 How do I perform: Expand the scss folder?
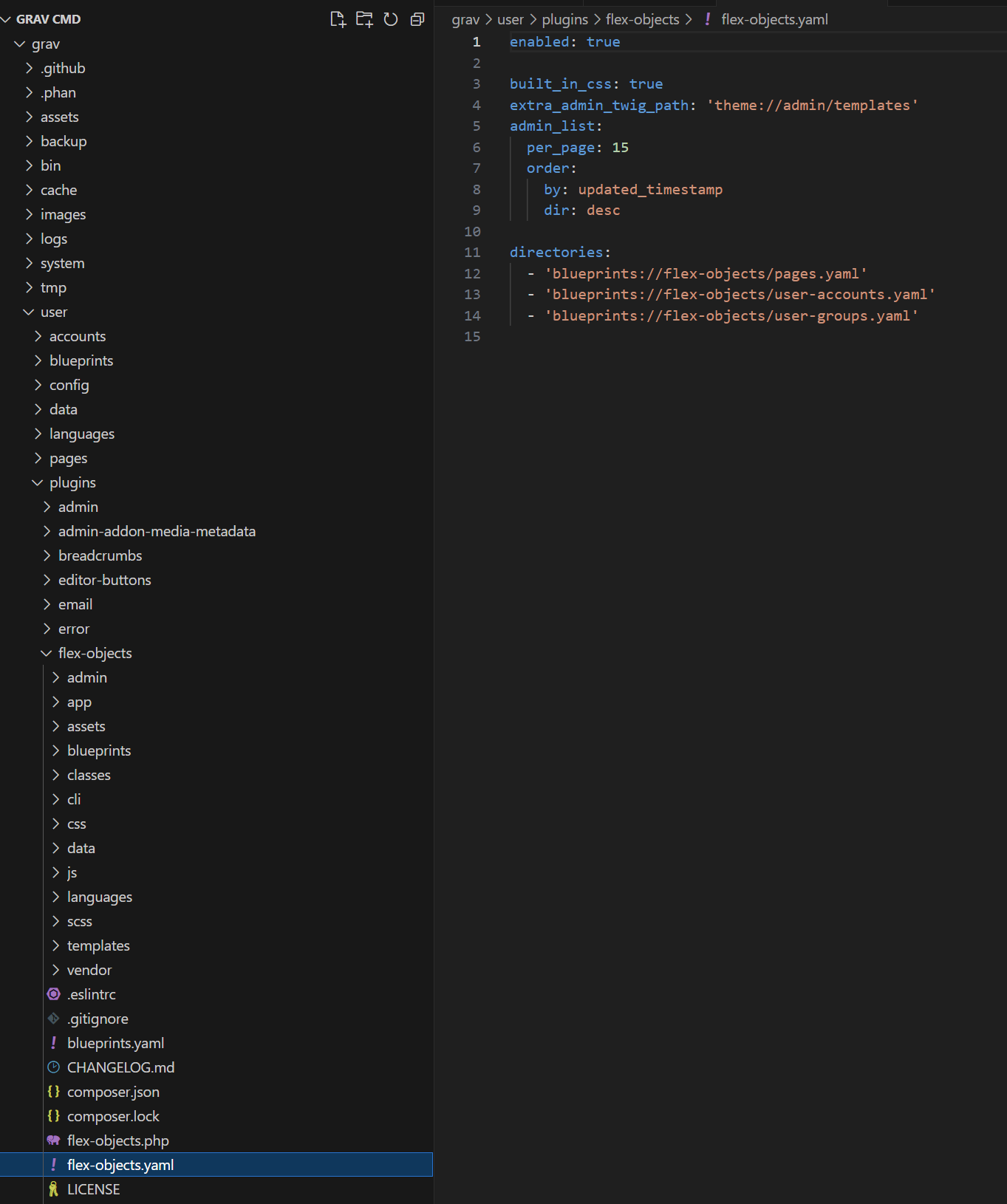tap(55, 921)
